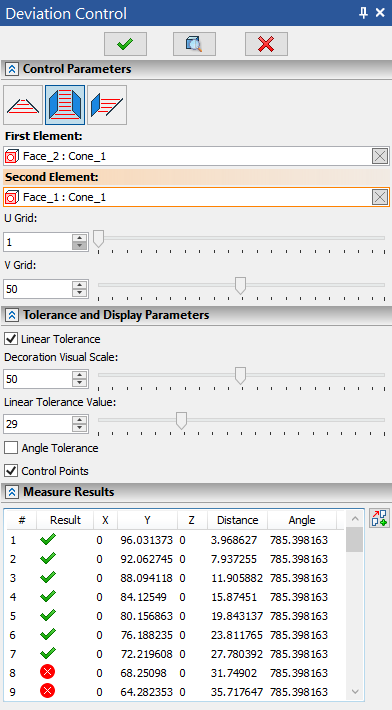Select the distance value 7.937255
392x710 pixels.
pos(234,559)
